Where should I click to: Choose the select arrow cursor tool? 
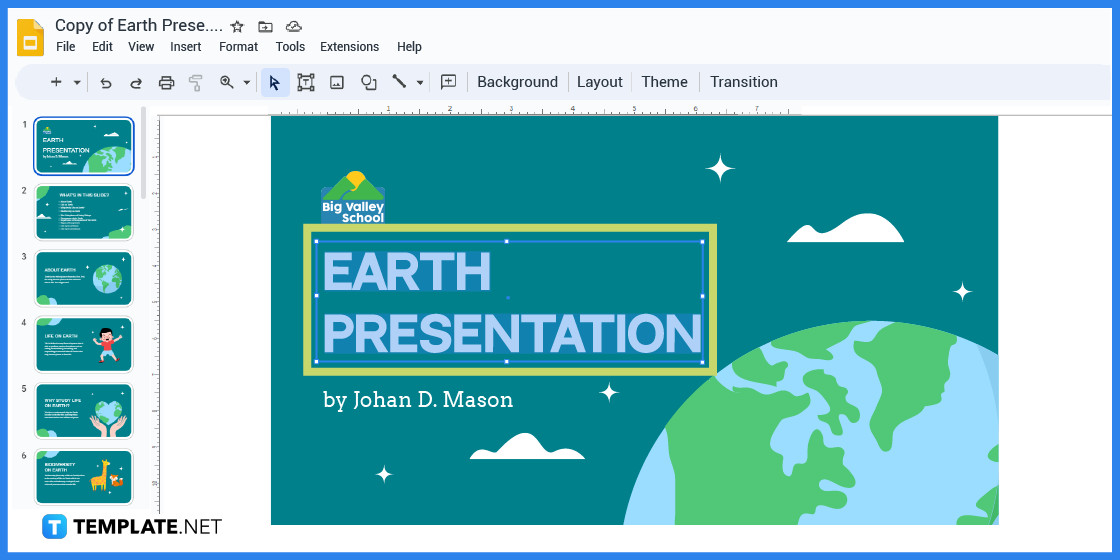click(x=275, y=83)
